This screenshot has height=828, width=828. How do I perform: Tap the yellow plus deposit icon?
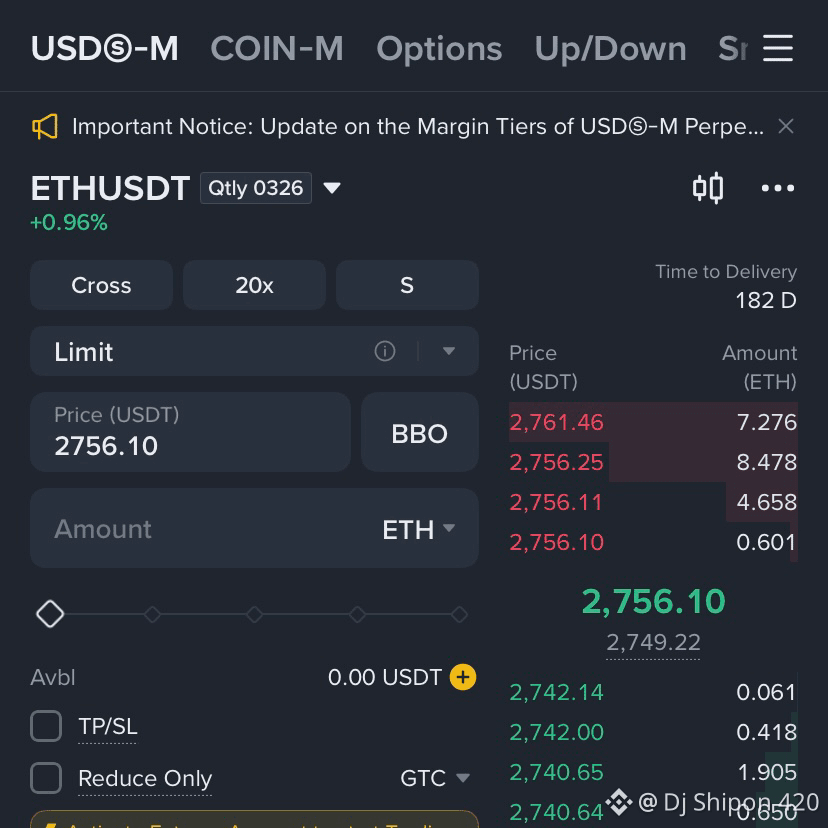point(463,677)
